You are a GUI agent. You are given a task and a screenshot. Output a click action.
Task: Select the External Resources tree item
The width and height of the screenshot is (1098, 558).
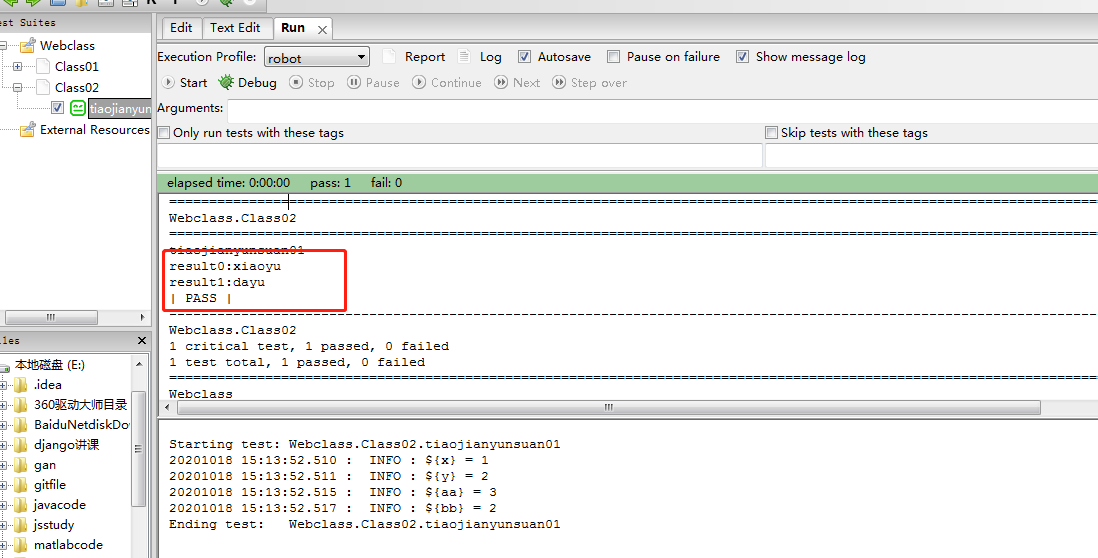[x=95, y=130]
